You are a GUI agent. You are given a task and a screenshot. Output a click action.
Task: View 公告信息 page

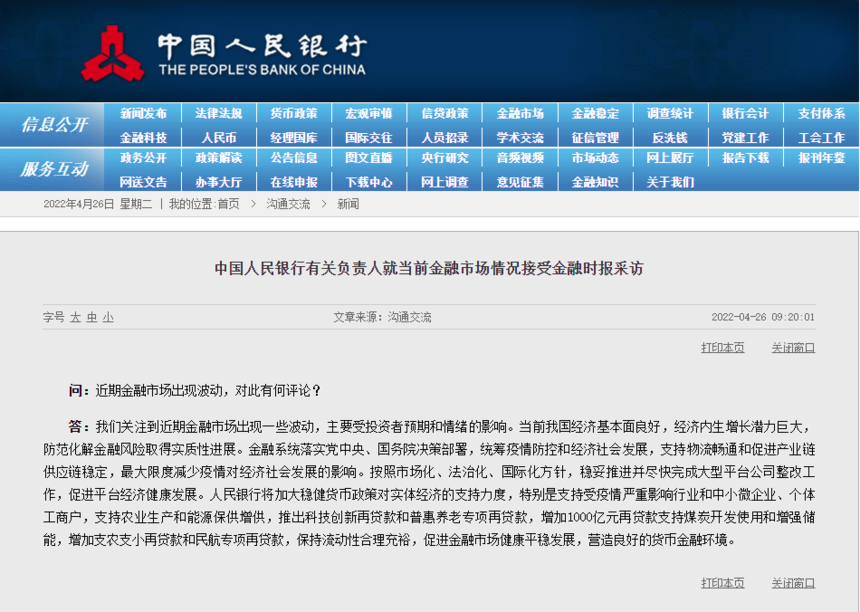[294, 158]
